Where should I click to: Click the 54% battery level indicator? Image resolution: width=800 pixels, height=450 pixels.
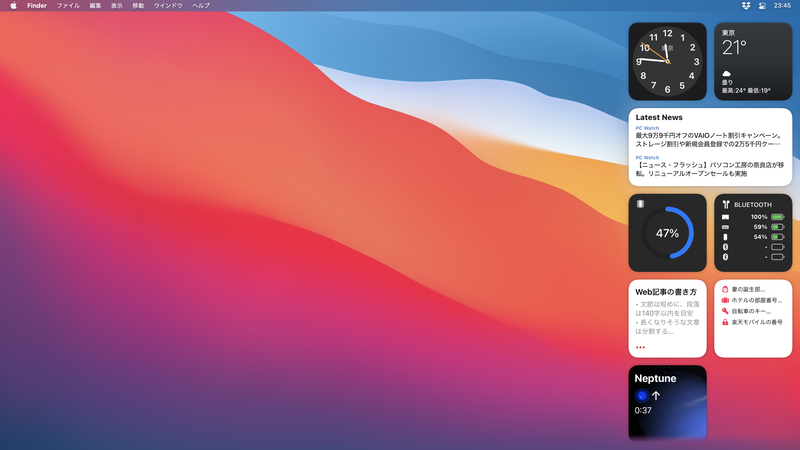pos(778,237)
